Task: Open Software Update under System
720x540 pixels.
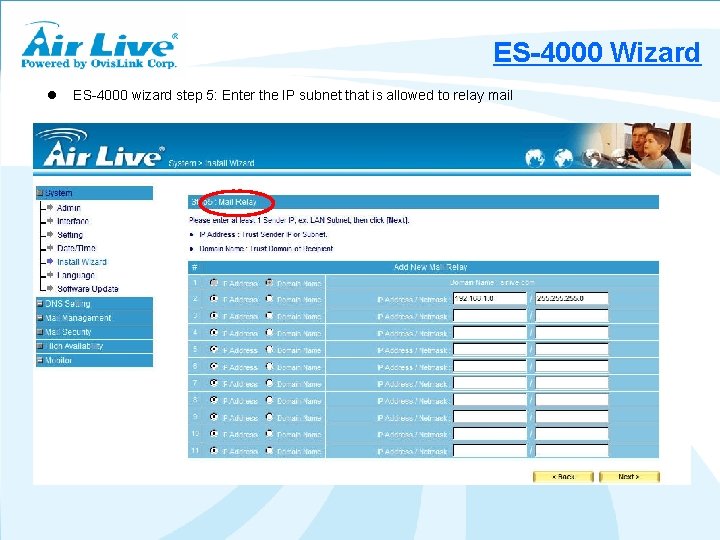Action: (x=88, y=289)
